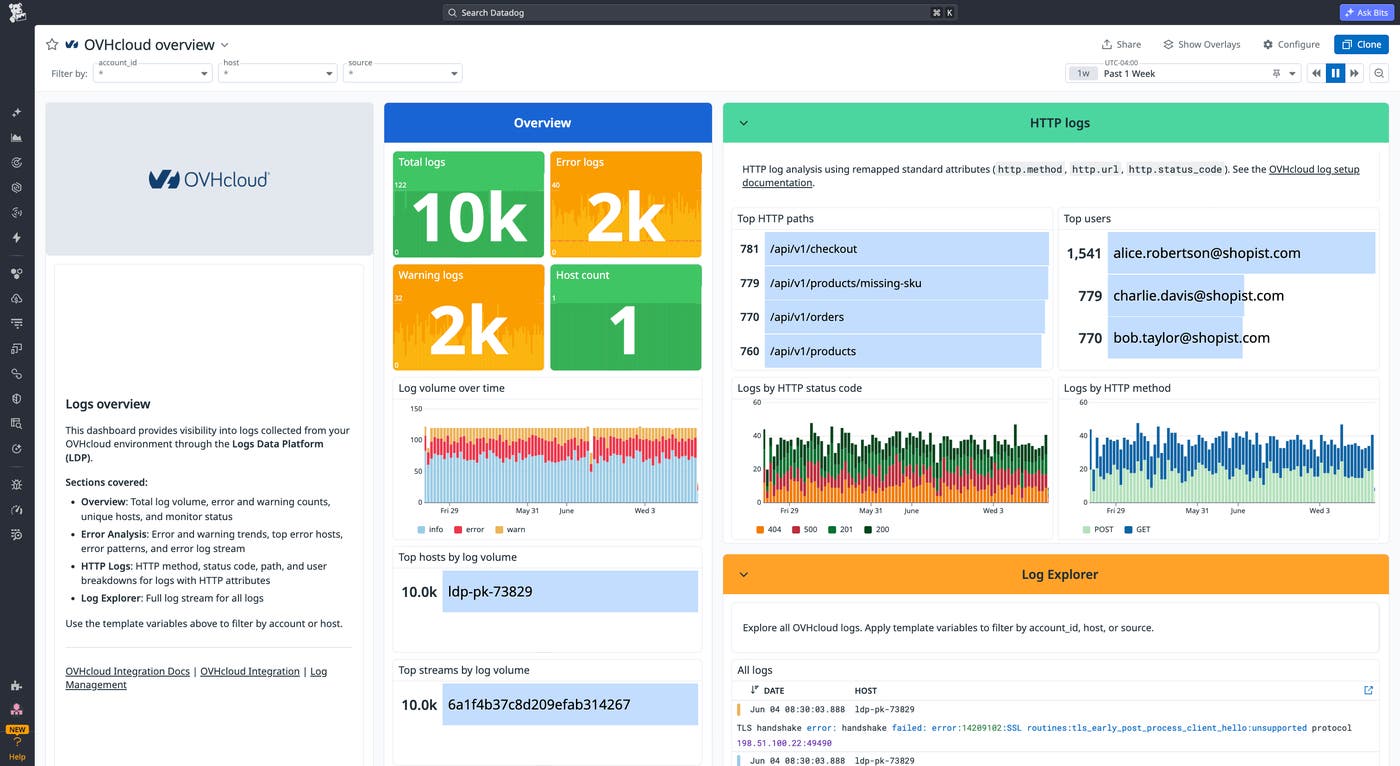The height and width of the screenshot is (766, 1400).
Task: Click the pin icon in time picker
Action: pos(1275,73)
